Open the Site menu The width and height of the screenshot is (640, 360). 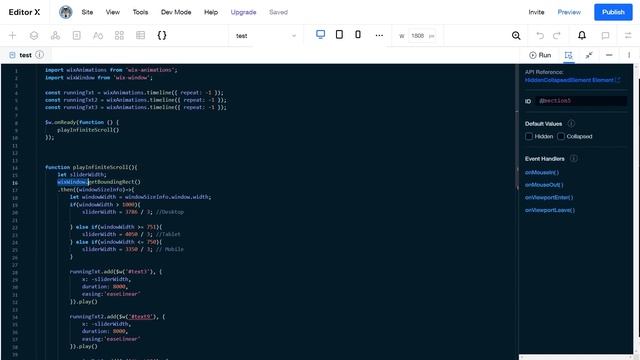(87, 12)
